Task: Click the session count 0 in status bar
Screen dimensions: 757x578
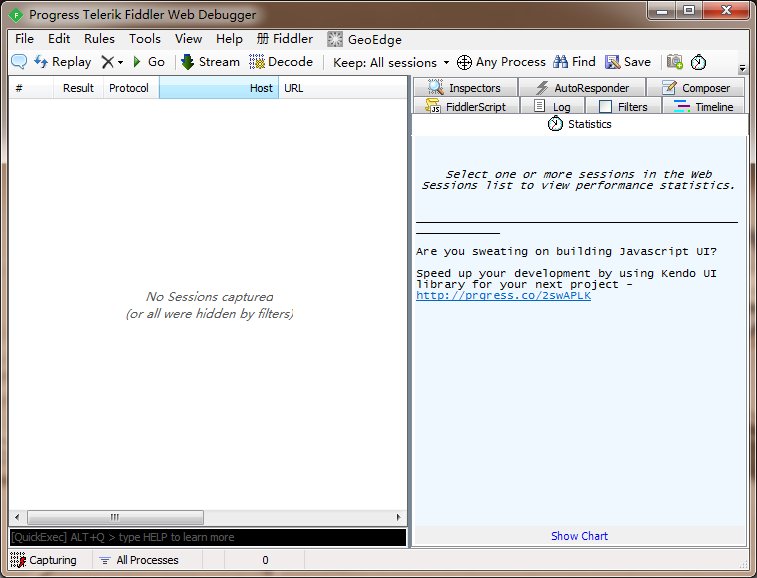Action: click(x=265, y=560)
